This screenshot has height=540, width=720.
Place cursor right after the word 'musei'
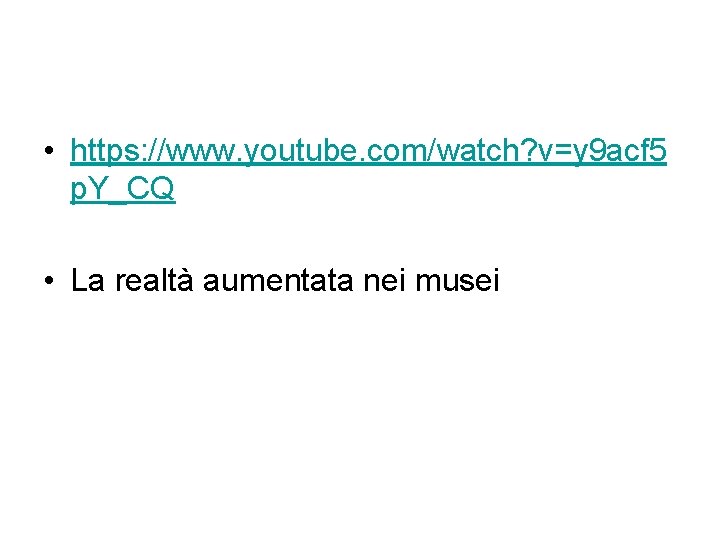coord(501,280)
